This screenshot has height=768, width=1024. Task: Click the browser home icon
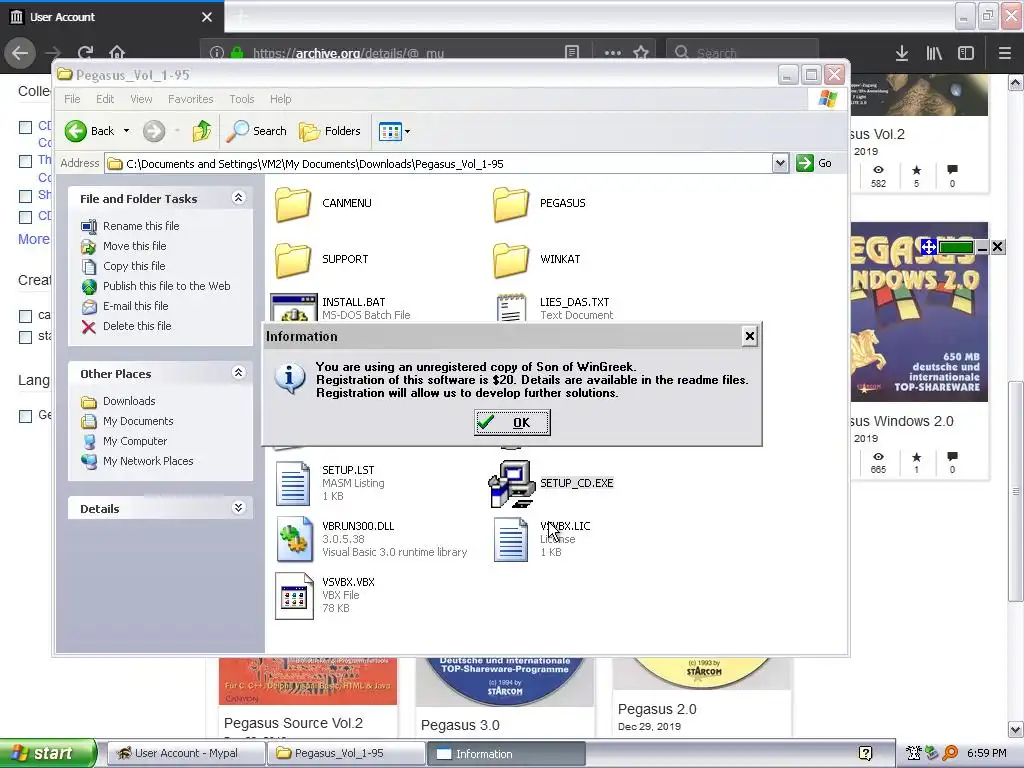(x=117, y=53)
